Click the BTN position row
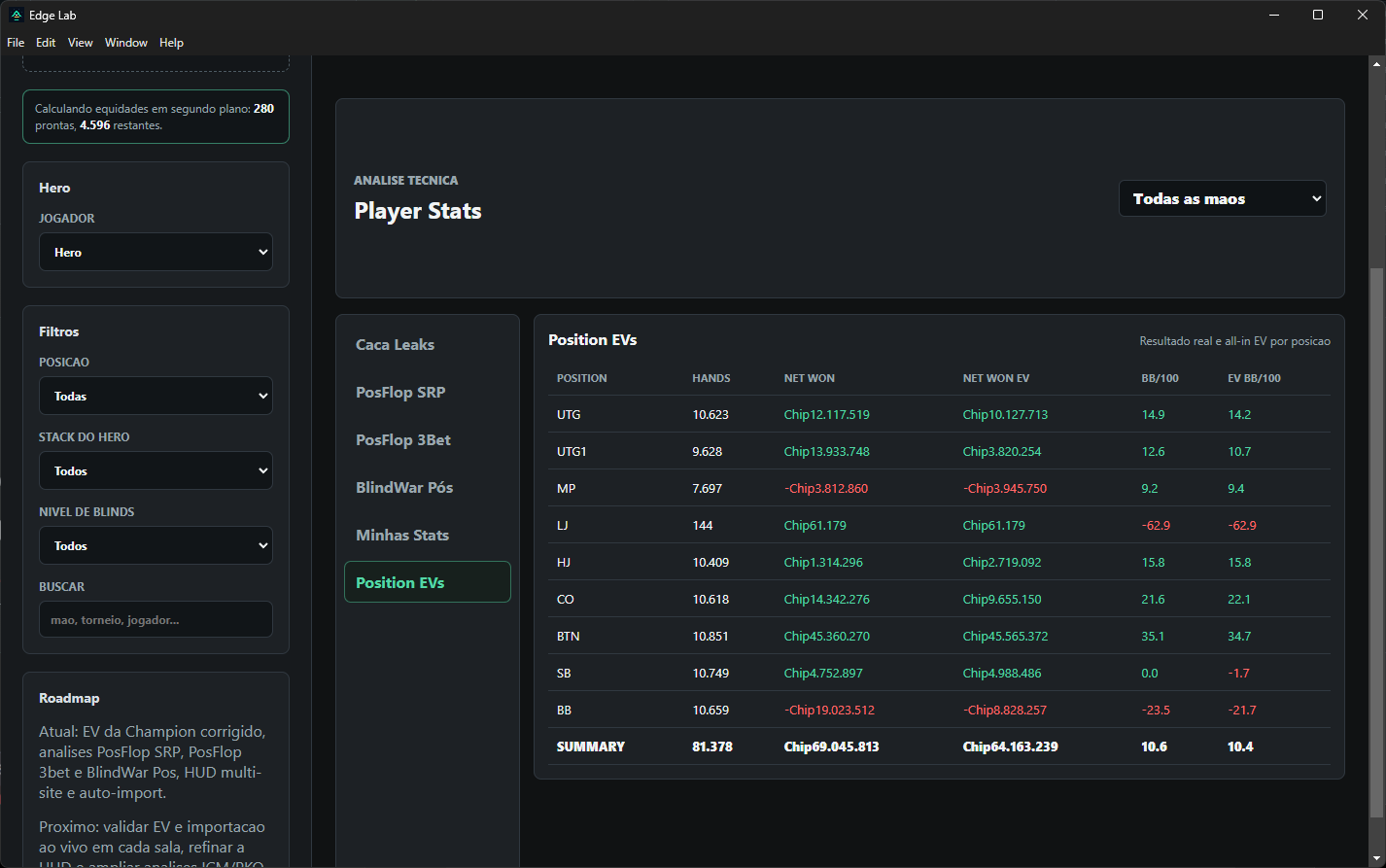 click(x=939, y=636)
